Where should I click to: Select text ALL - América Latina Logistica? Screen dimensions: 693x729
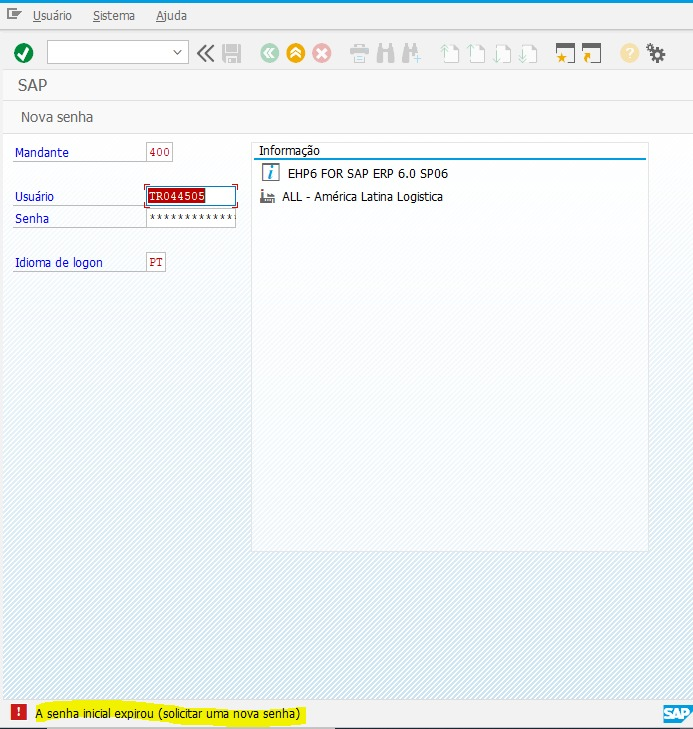362,197
